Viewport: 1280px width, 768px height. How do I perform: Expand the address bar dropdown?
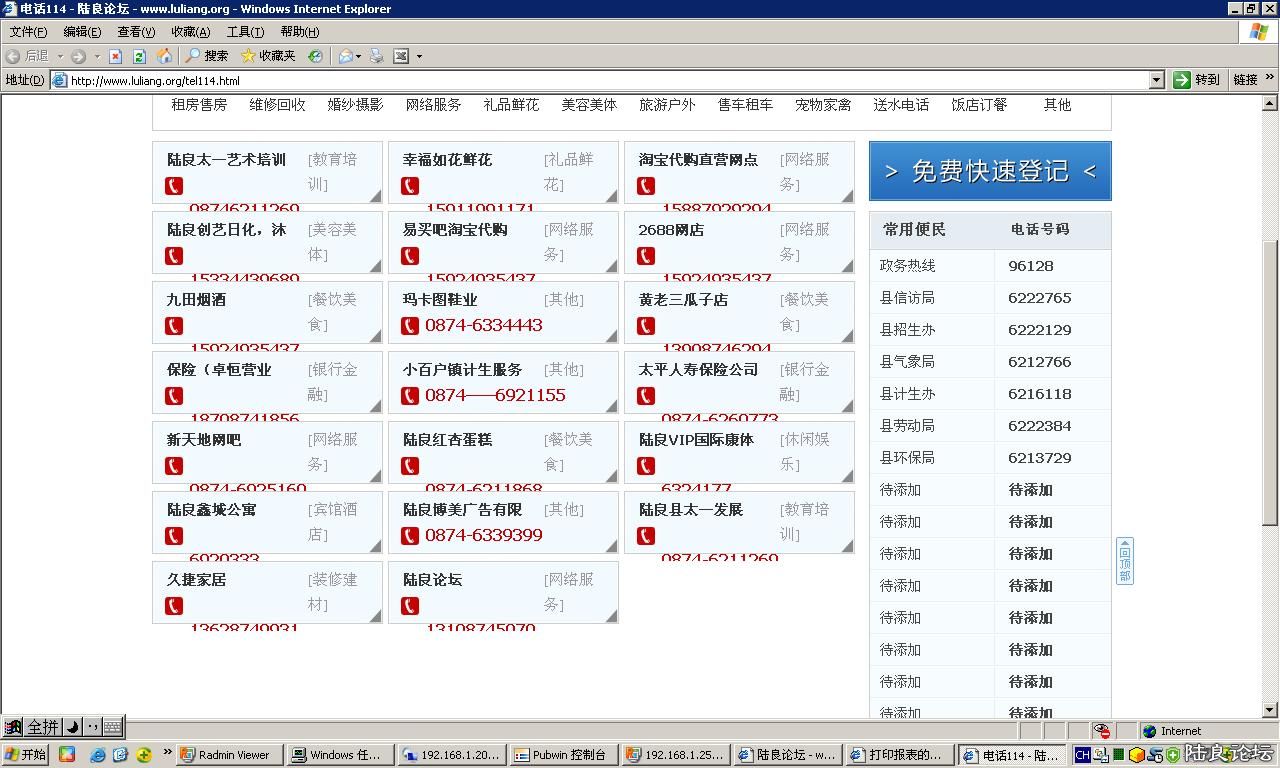pyautogui.click(x=1156, y=80)
